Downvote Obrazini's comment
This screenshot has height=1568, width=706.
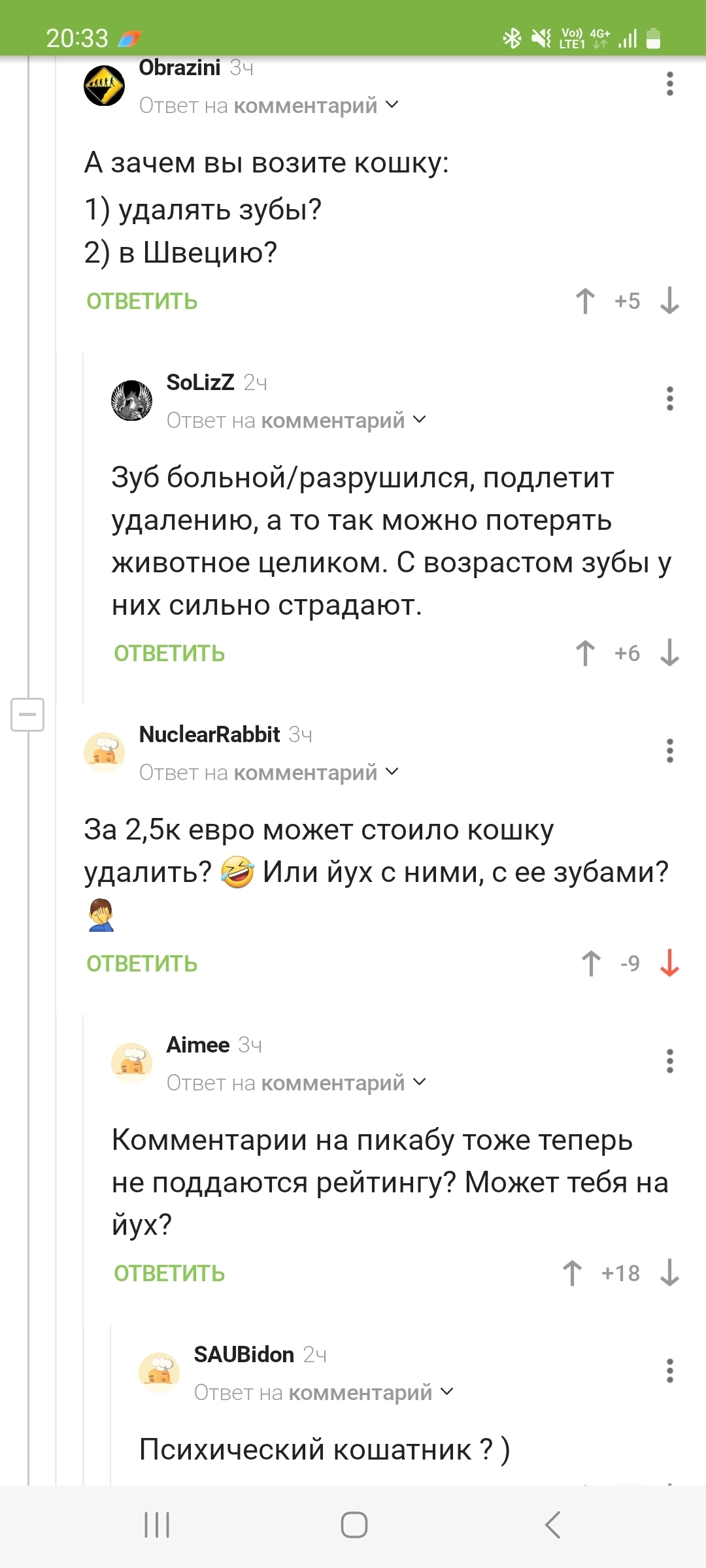click(x=669, y=301)
